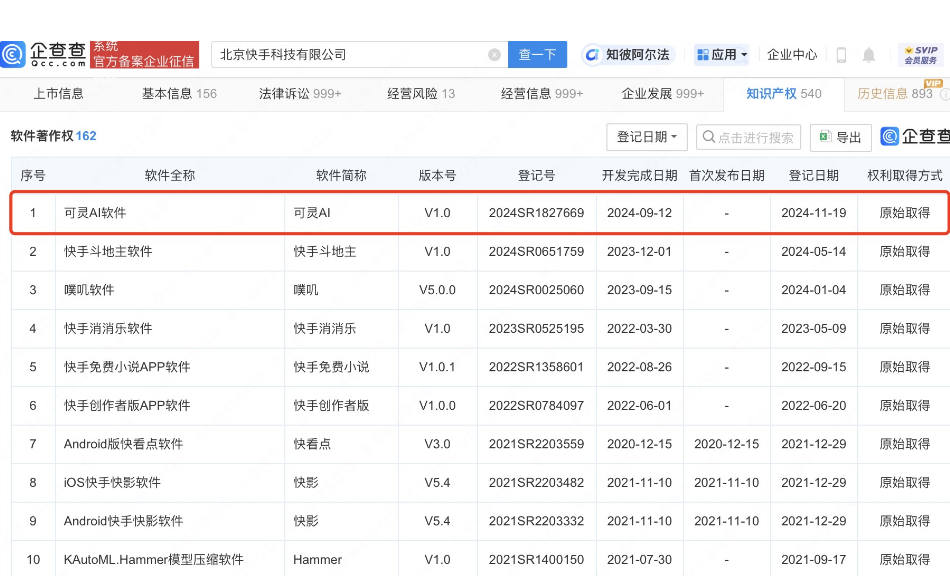Open the notification bell
Viewport: 950px width, 586px height.
point(869,55)
